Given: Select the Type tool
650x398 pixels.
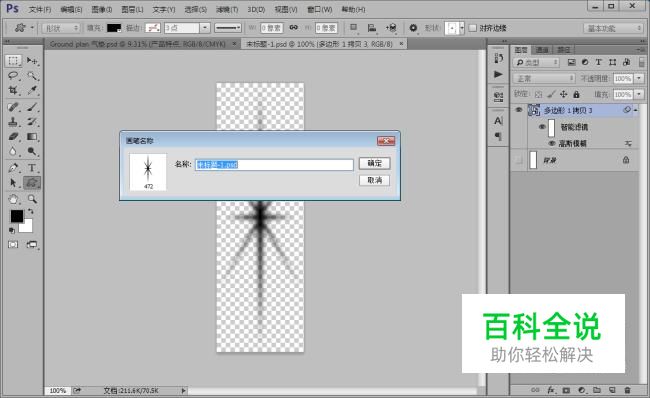Looking at the screenshot, I should pyautogui.click(x=32, y=168).
